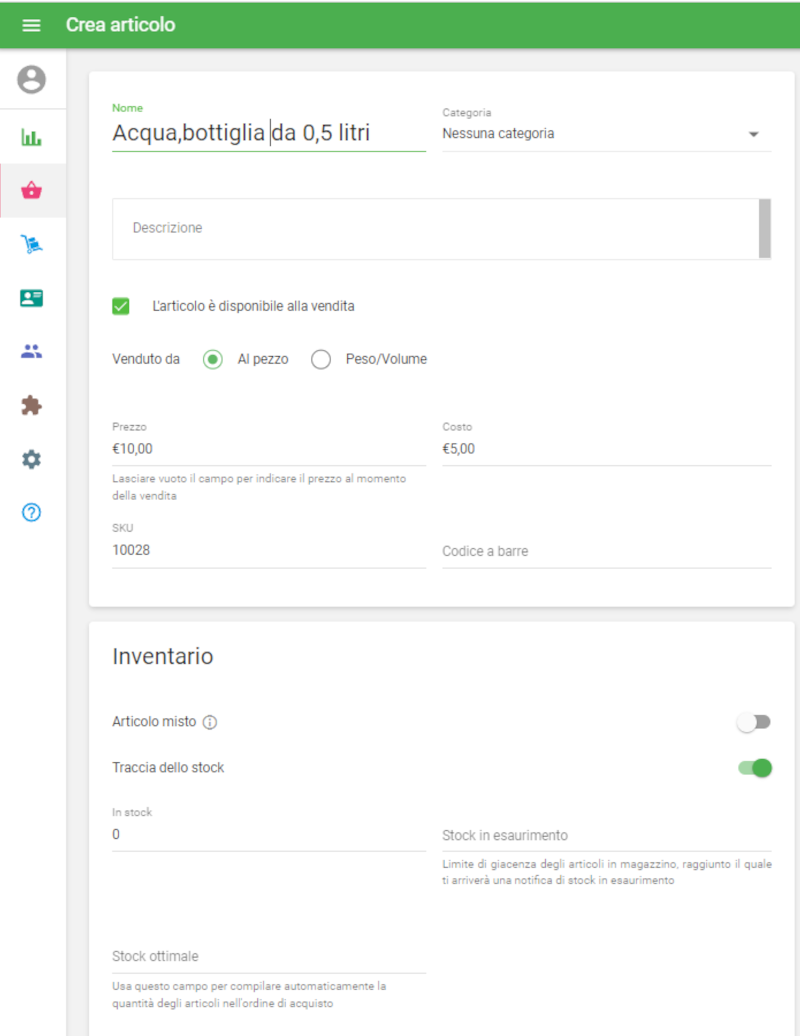Enable the Articolo misto toggle
The height and width of the screenshot is (1036, 800).
click(x=754, y=722)
